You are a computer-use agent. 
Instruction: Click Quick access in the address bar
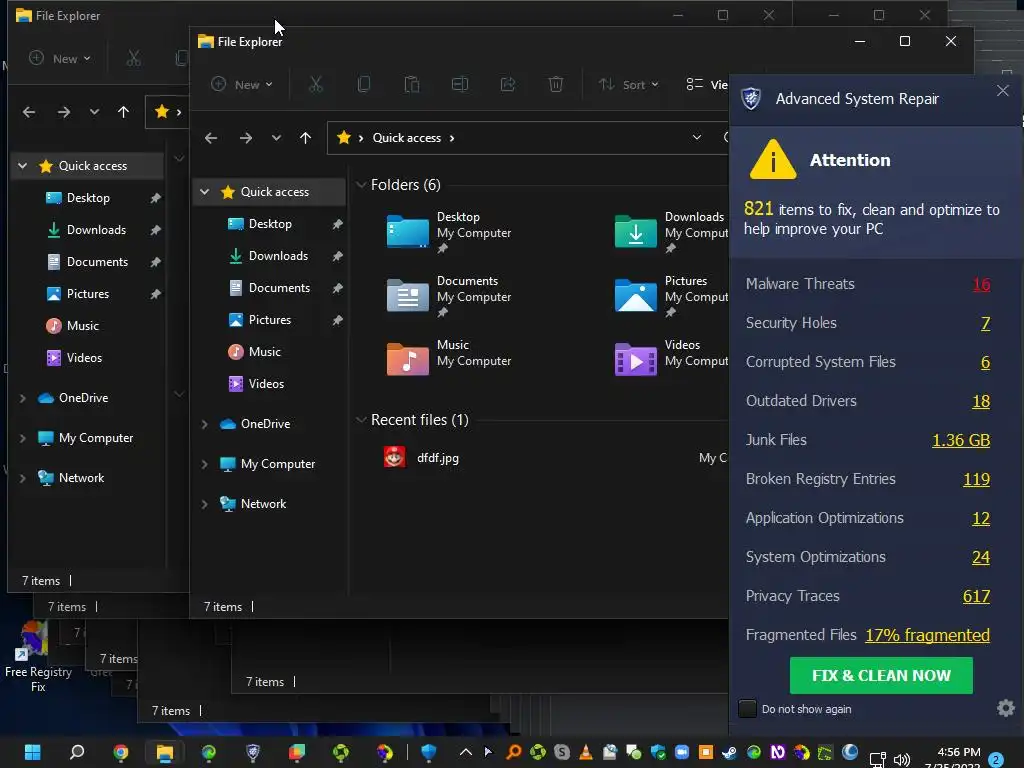point(406,138)
